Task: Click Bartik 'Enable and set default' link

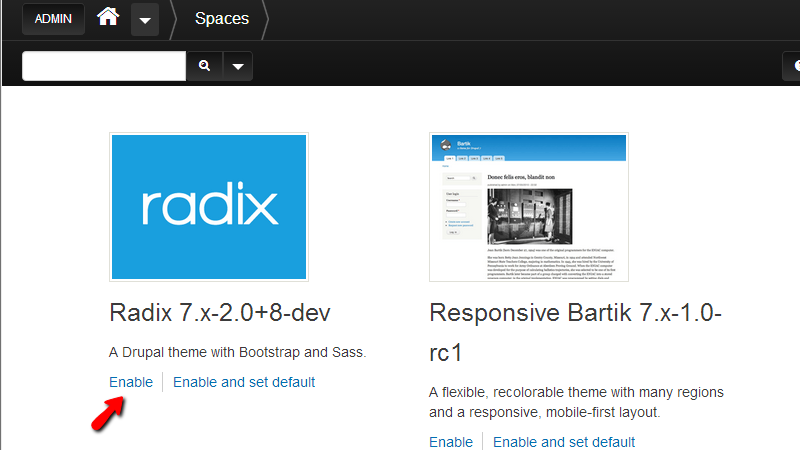Action: (564, 442)
